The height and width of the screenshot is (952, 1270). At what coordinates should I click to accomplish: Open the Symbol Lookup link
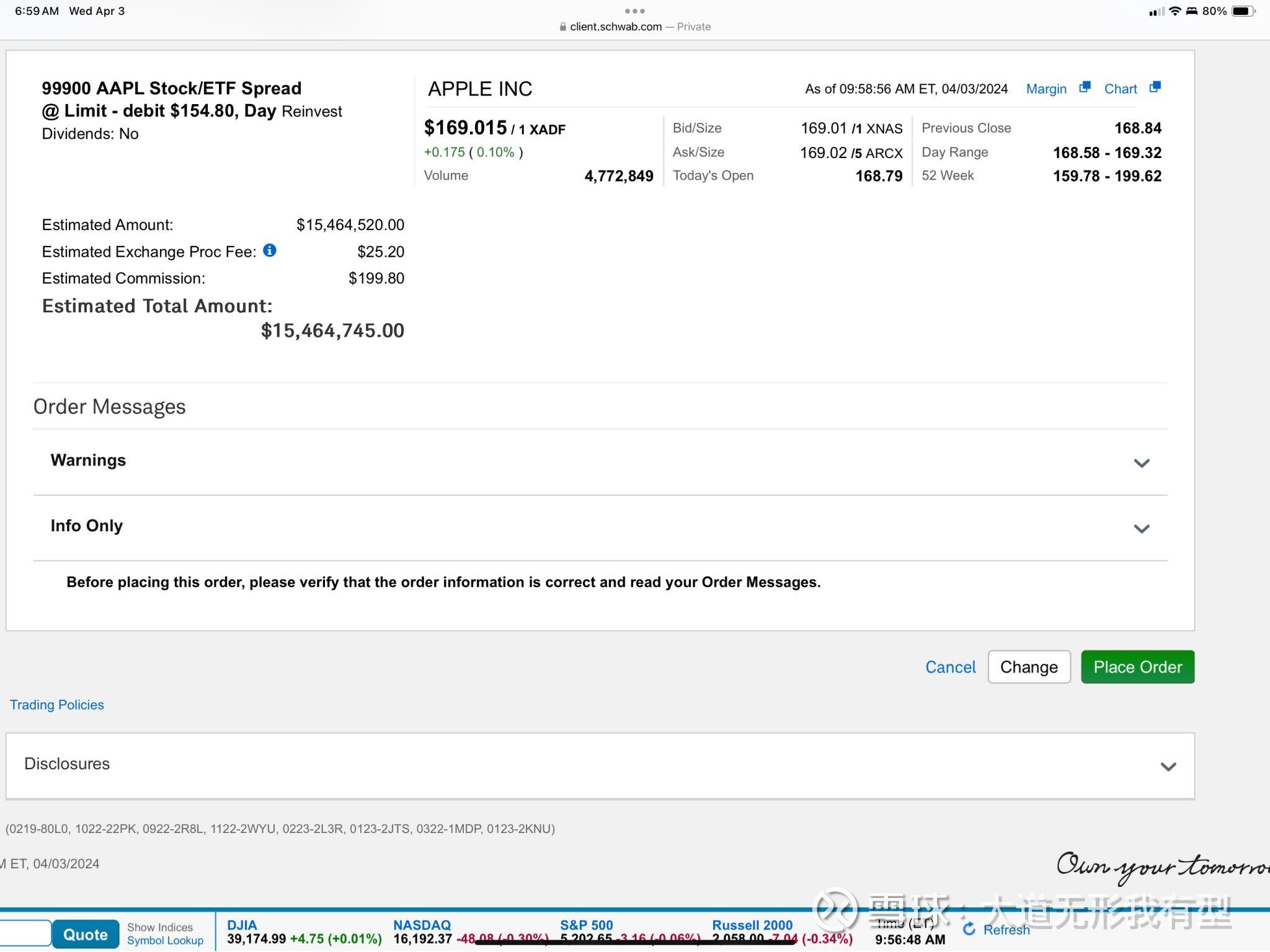pyautogui.click(x=165, y=940)
